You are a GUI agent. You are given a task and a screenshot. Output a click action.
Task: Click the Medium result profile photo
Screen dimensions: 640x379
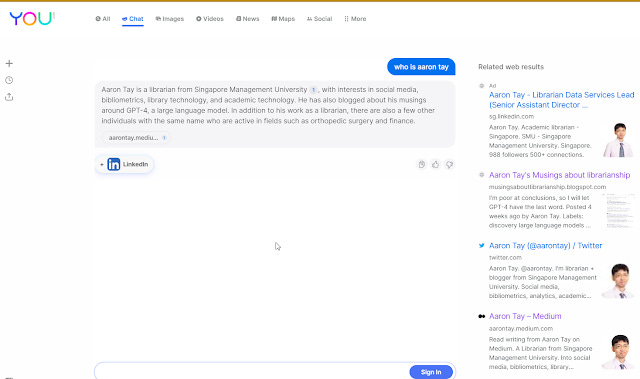coord(618,352)
